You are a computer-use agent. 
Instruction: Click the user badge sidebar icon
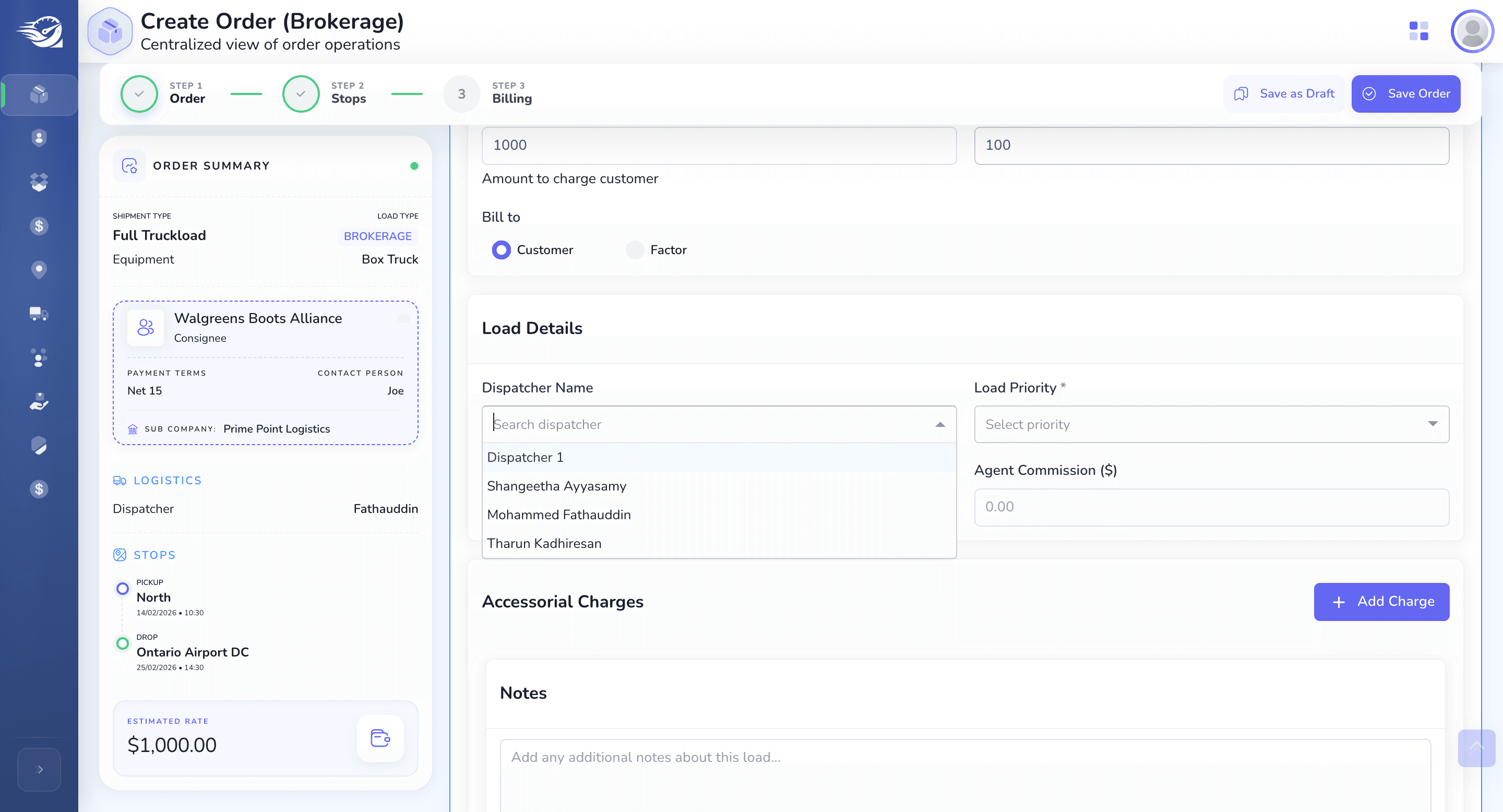39,138
